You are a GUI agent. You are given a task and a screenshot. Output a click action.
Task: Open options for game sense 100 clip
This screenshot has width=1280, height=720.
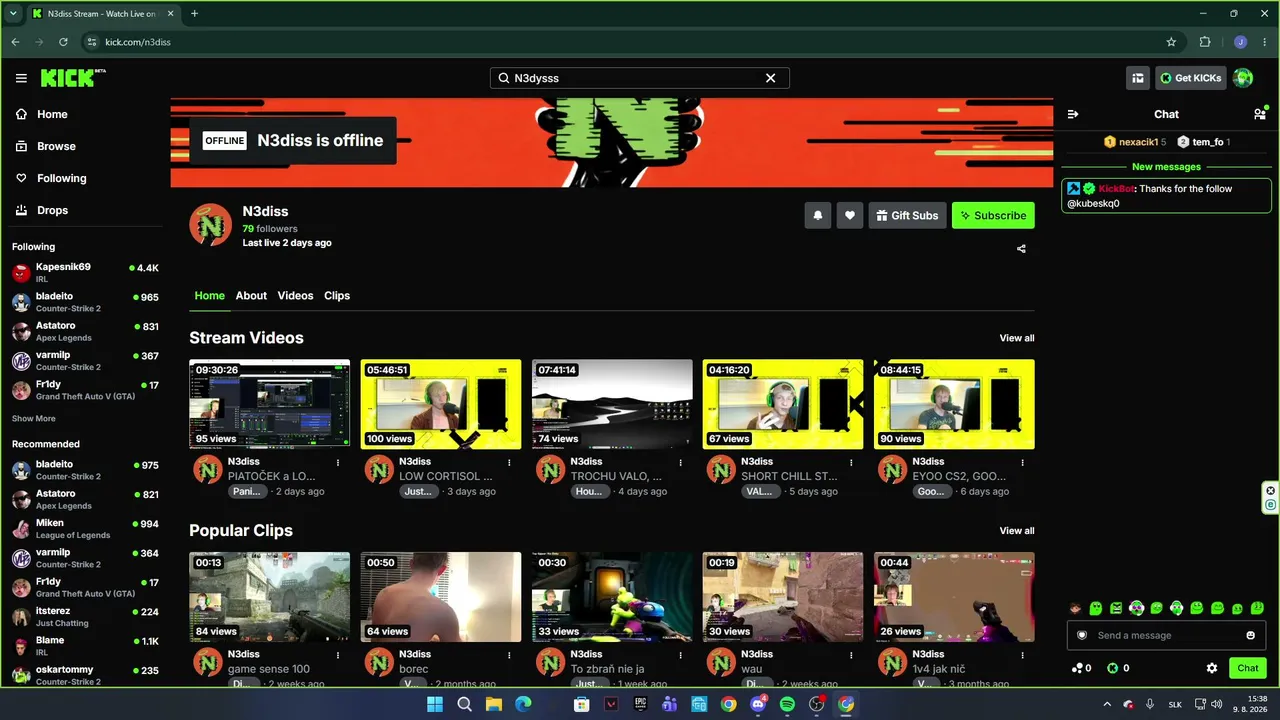(338, 655)
